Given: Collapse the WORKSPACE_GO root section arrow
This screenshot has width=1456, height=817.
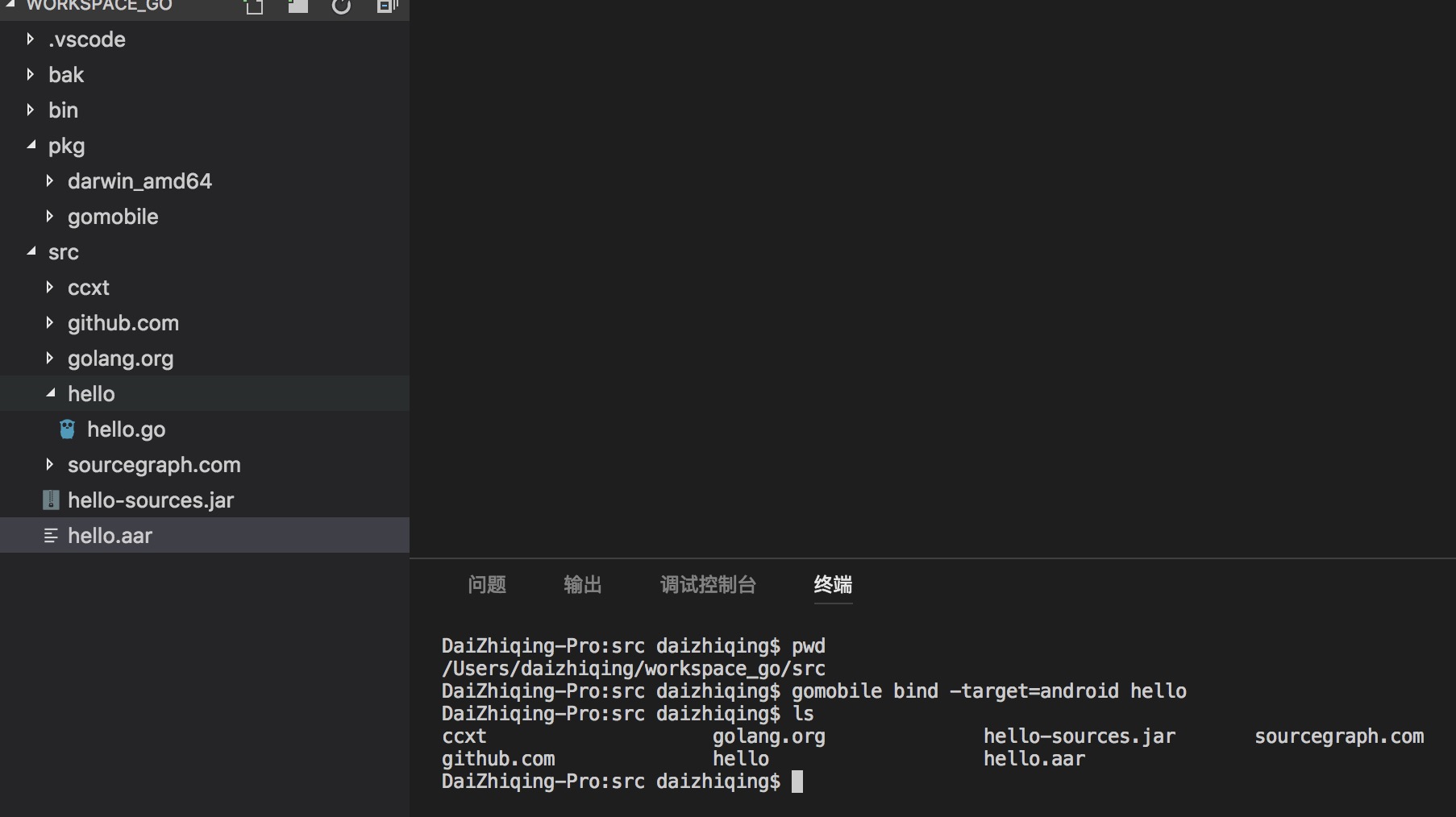Looking at the screenshot, I should 11,5.
